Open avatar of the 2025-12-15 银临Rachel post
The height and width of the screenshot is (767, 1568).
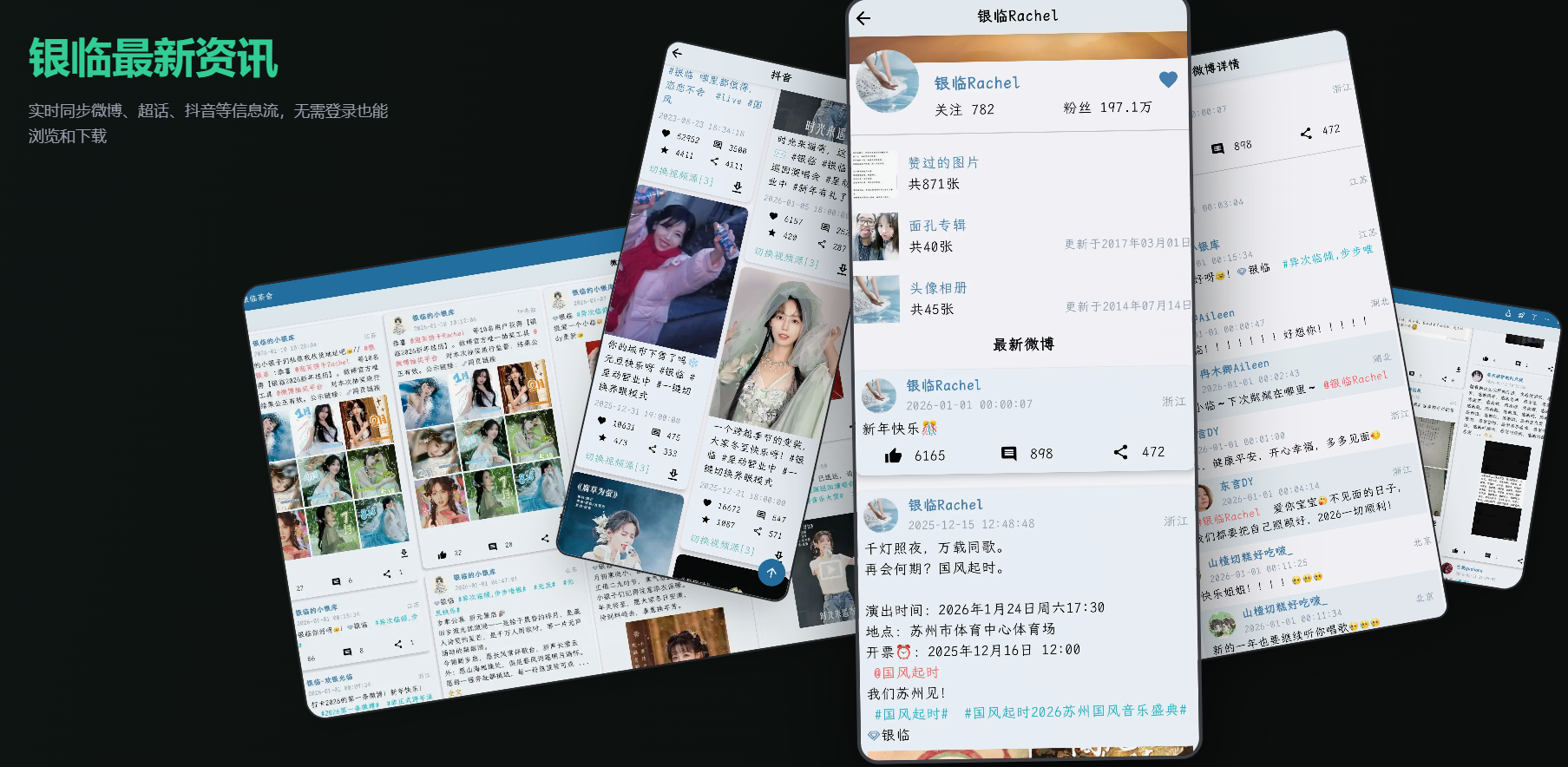(882, 515)
